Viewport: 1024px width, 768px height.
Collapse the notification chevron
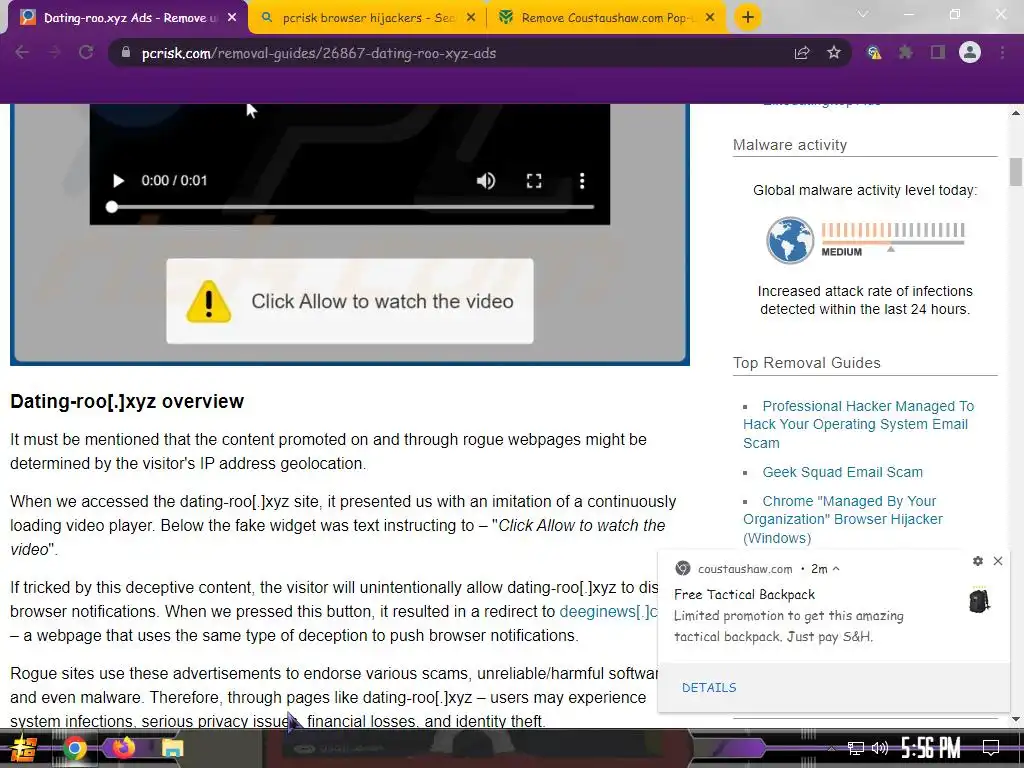pos(836,569)
